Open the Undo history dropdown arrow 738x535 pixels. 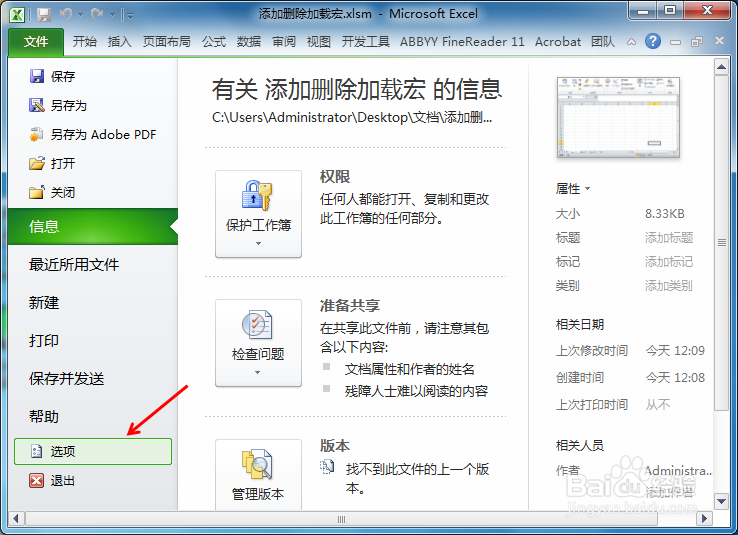pyautogui.click(x=80, y=15)
